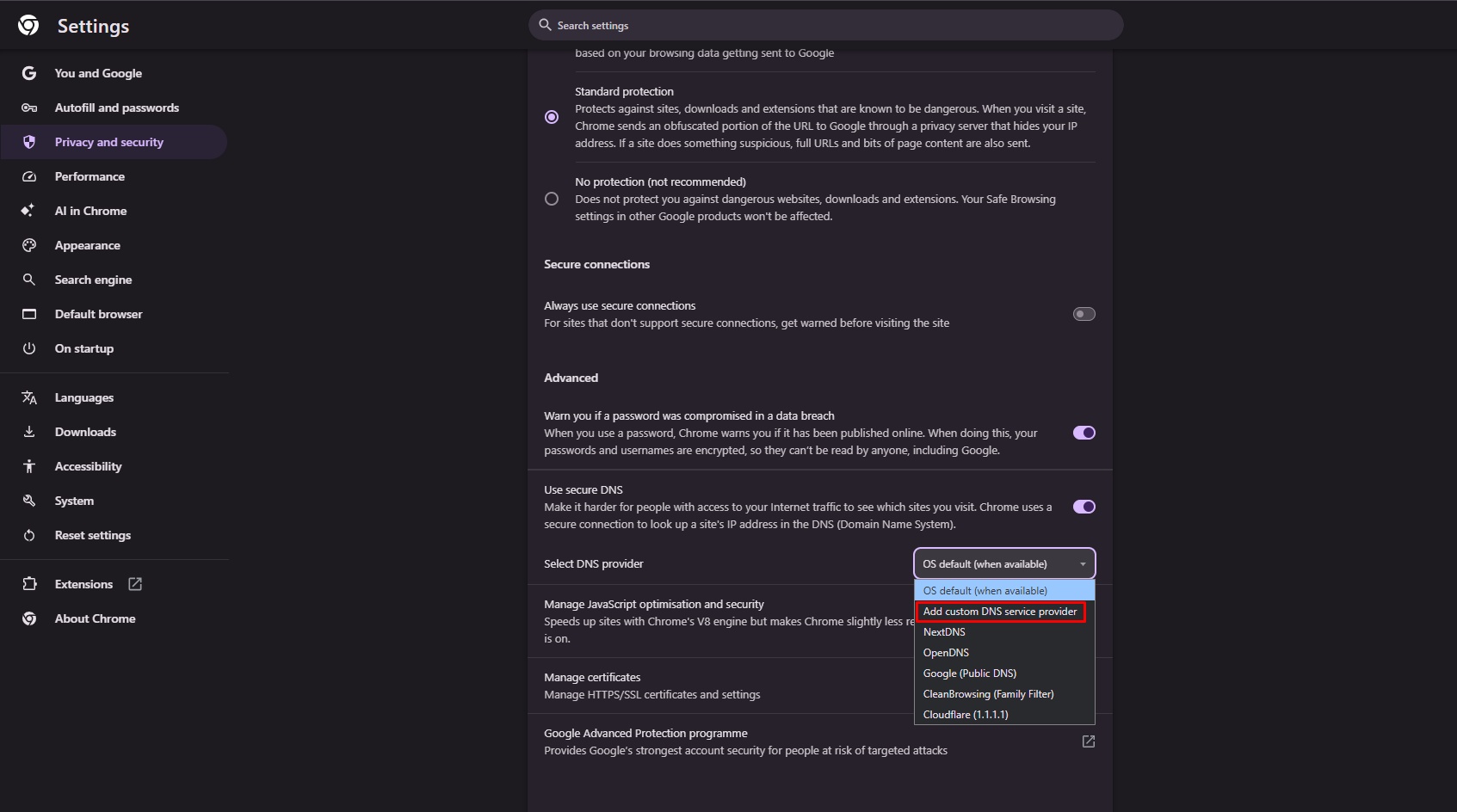The width and height of the screenshot is (1457, 812).
Task: Open You and Google settings section
Action: 114,73
